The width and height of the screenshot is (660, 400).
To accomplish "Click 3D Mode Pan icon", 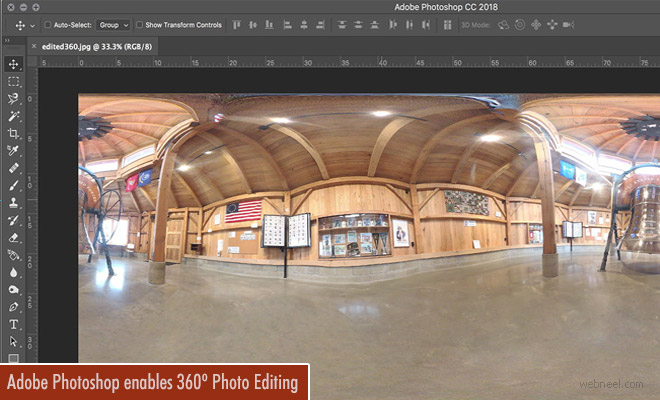I will [536, 25].
